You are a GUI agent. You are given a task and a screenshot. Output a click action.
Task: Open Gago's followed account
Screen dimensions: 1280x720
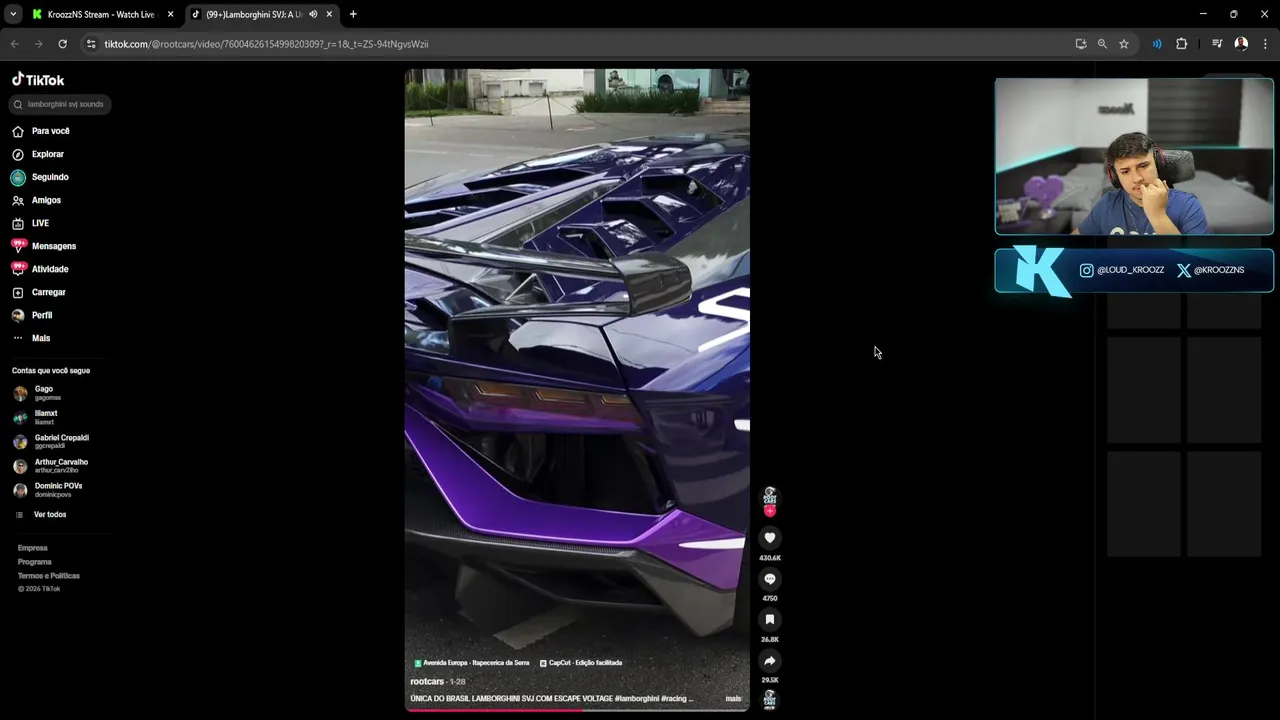coord(37,393)
